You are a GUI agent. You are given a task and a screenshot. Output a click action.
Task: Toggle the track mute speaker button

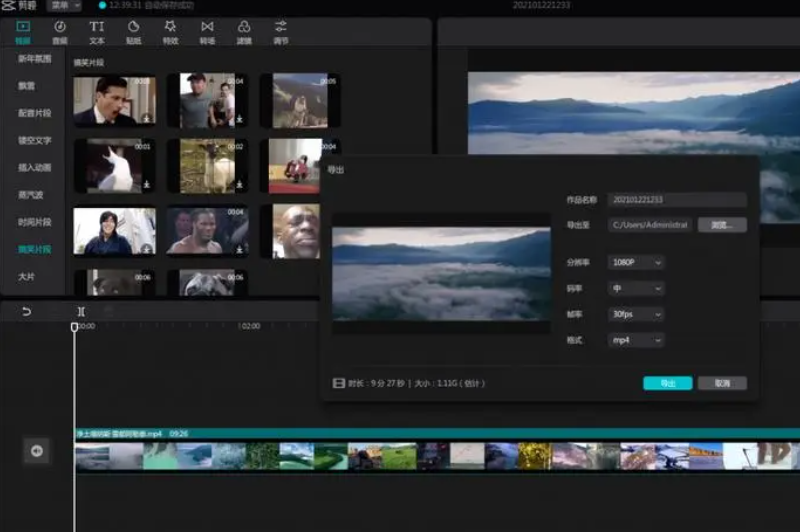point(37,451)
